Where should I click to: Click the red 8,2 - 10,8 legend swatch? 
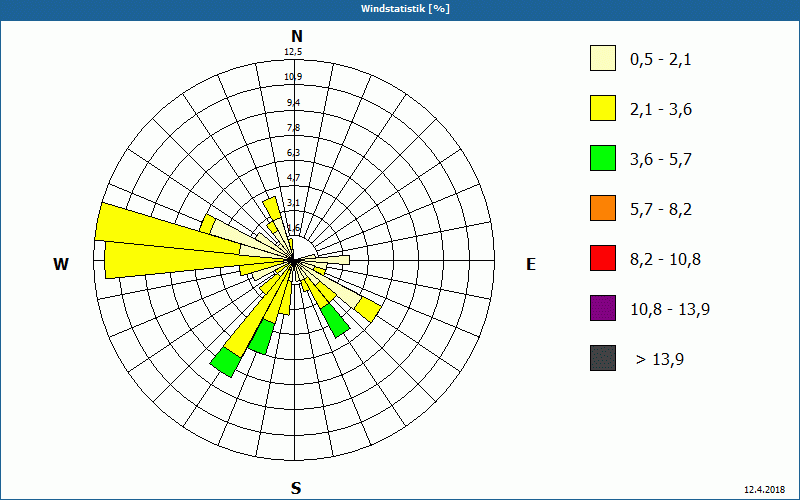(603, 258)
